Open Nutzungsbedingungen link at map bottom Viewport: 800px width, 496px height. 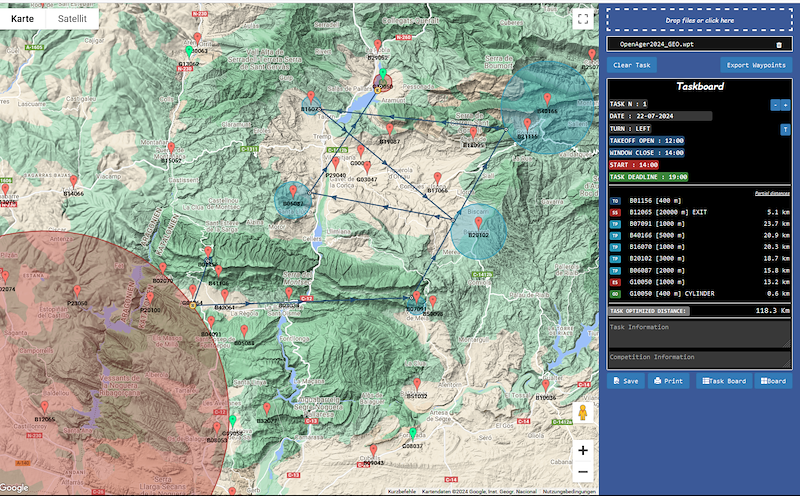569,491
